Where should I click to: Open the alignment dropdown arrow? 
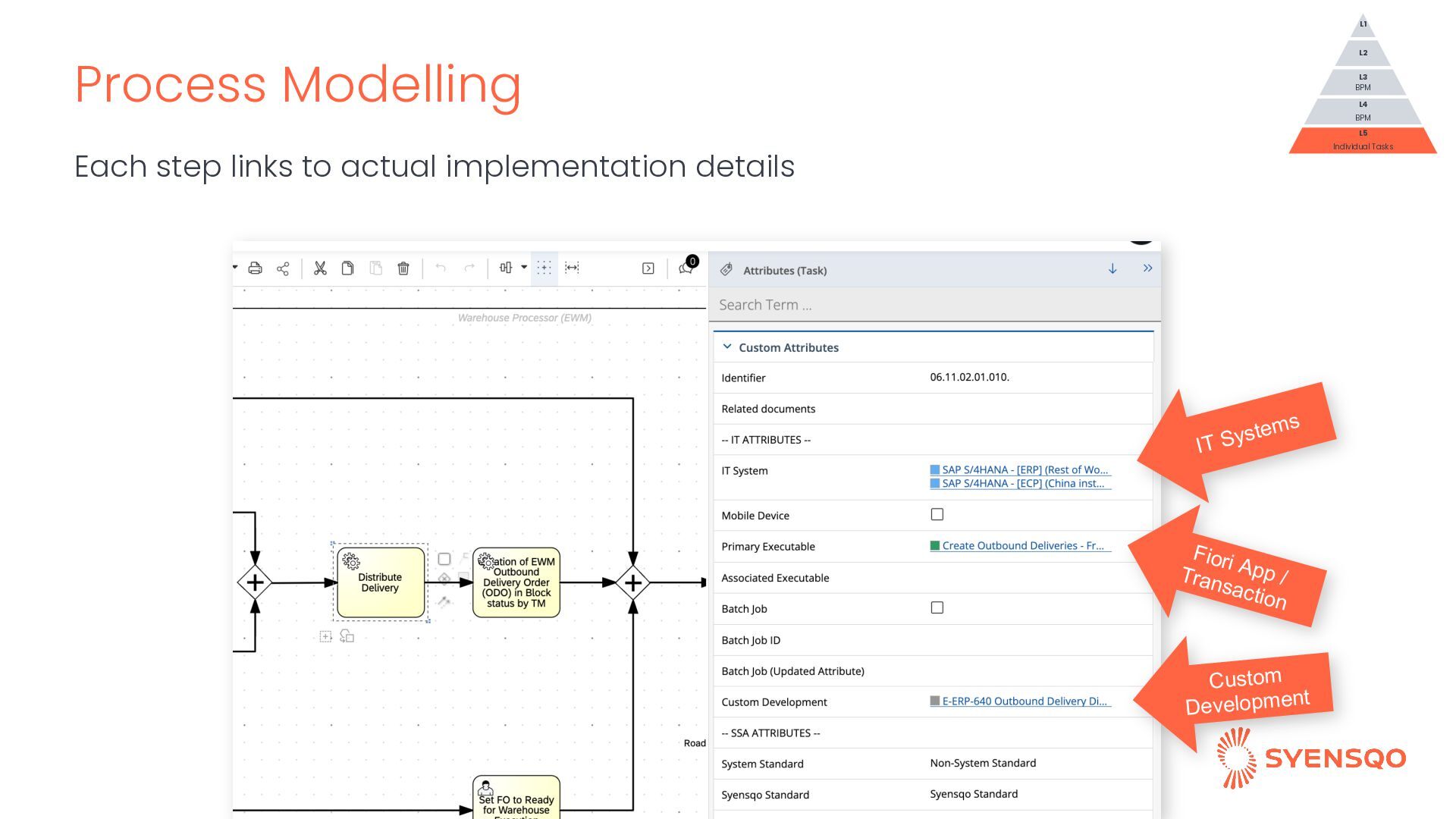point(524,267)
